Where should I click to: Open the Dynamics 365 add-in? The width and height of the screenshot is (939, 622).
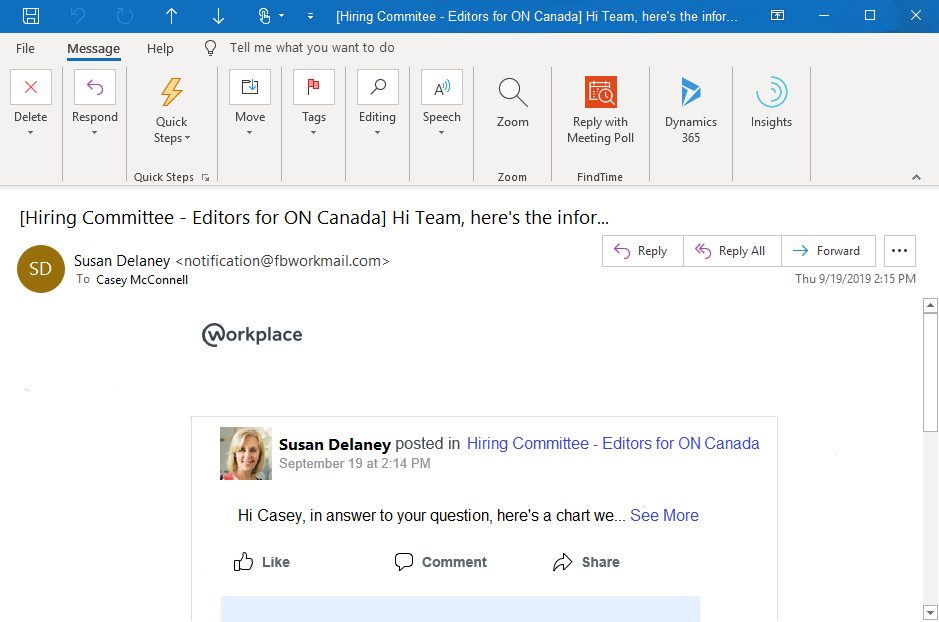click(x=690, y=93)
